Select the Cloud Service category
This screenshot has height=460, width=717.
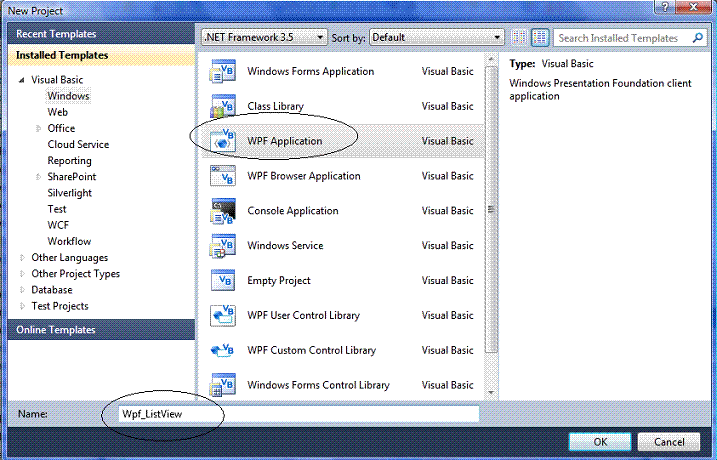pyautogui.click(x=78, y=144)
